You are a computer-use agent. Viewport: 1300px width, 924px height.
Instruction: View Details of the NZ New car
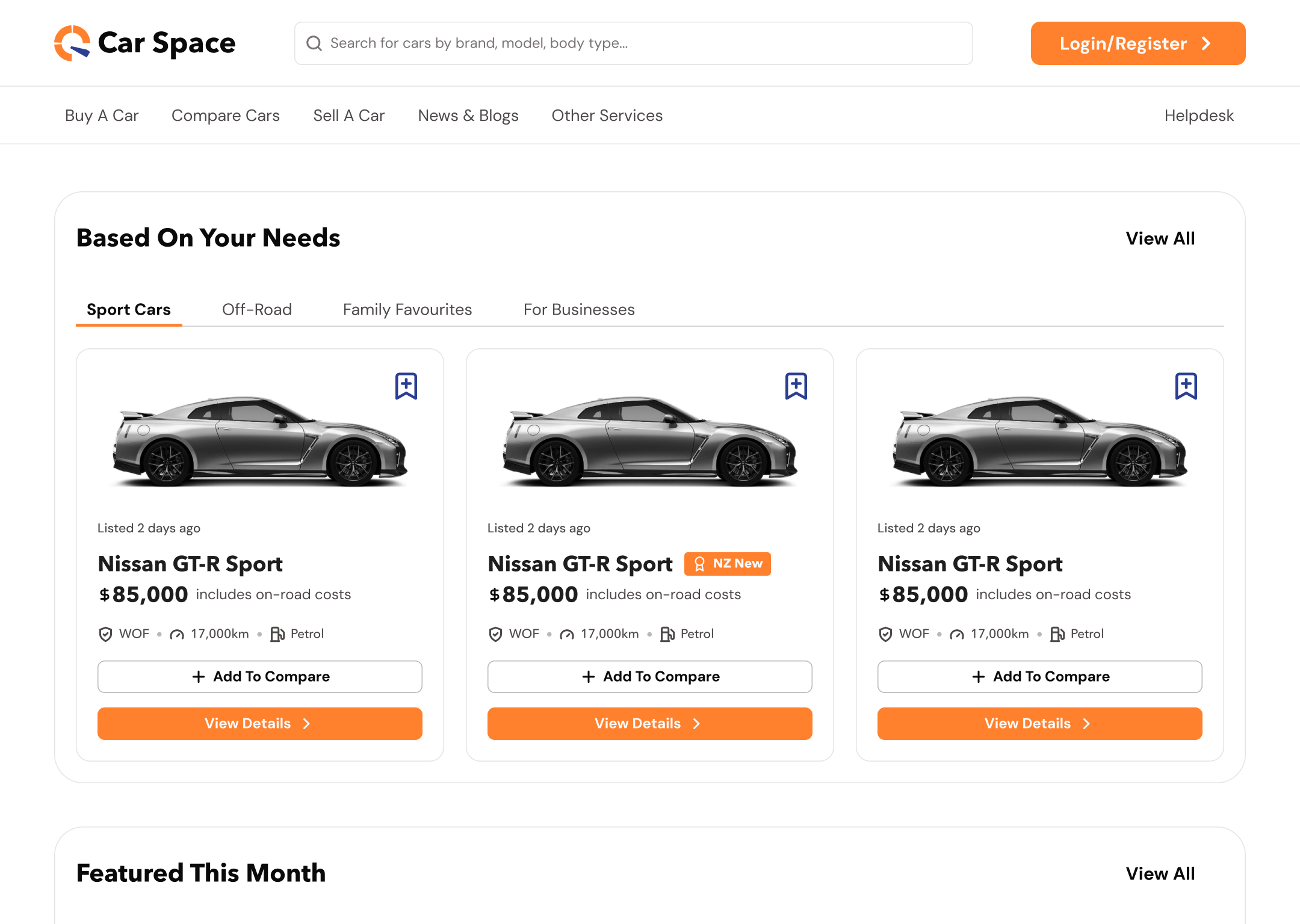[x=650, y=724]
